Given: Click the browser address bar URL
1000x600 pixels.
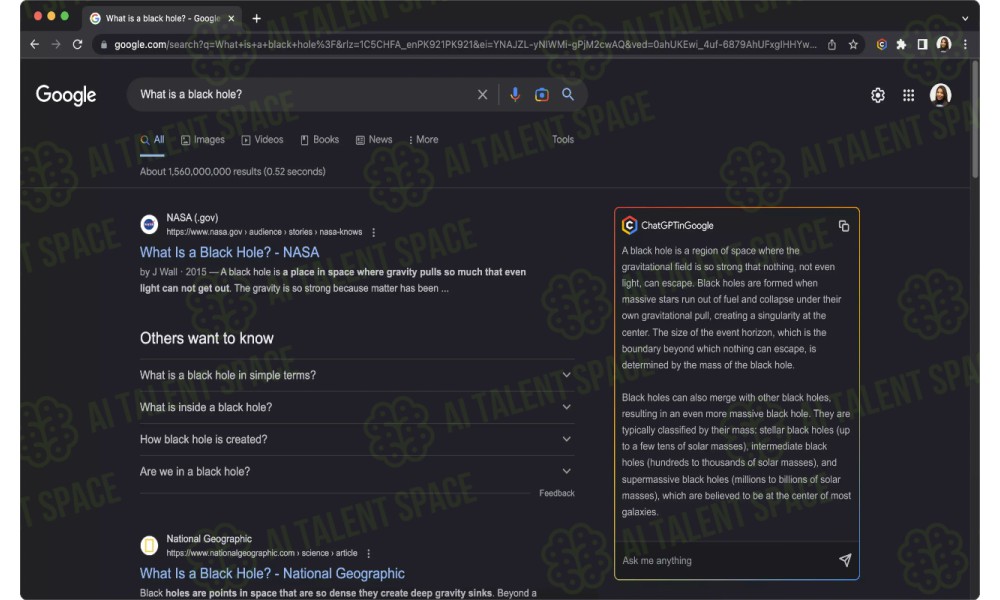Looking at the screenshot, I should (x=465, y=45).
